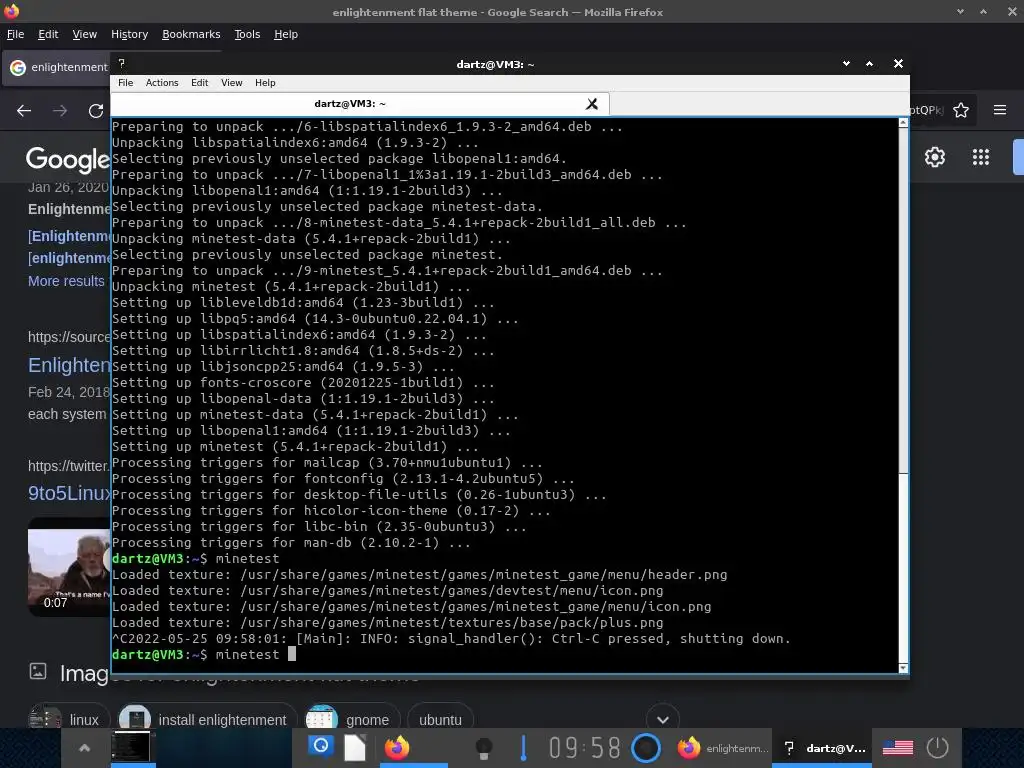Screen dimensions: 1024x768
Task: Expand more image filter chips
Action: [x=663, y=720]
